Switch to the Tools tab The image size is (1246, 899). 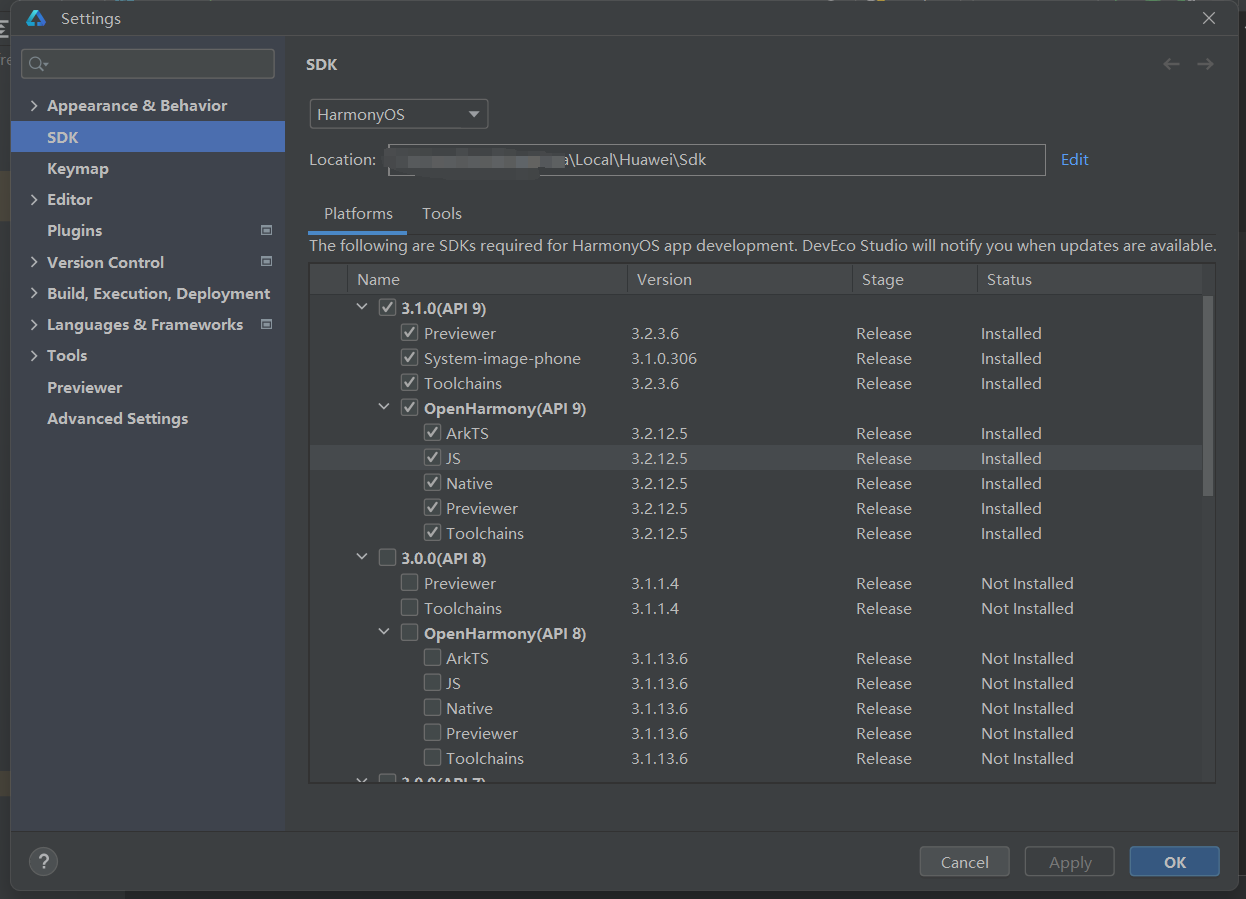[x=442, y=214]
